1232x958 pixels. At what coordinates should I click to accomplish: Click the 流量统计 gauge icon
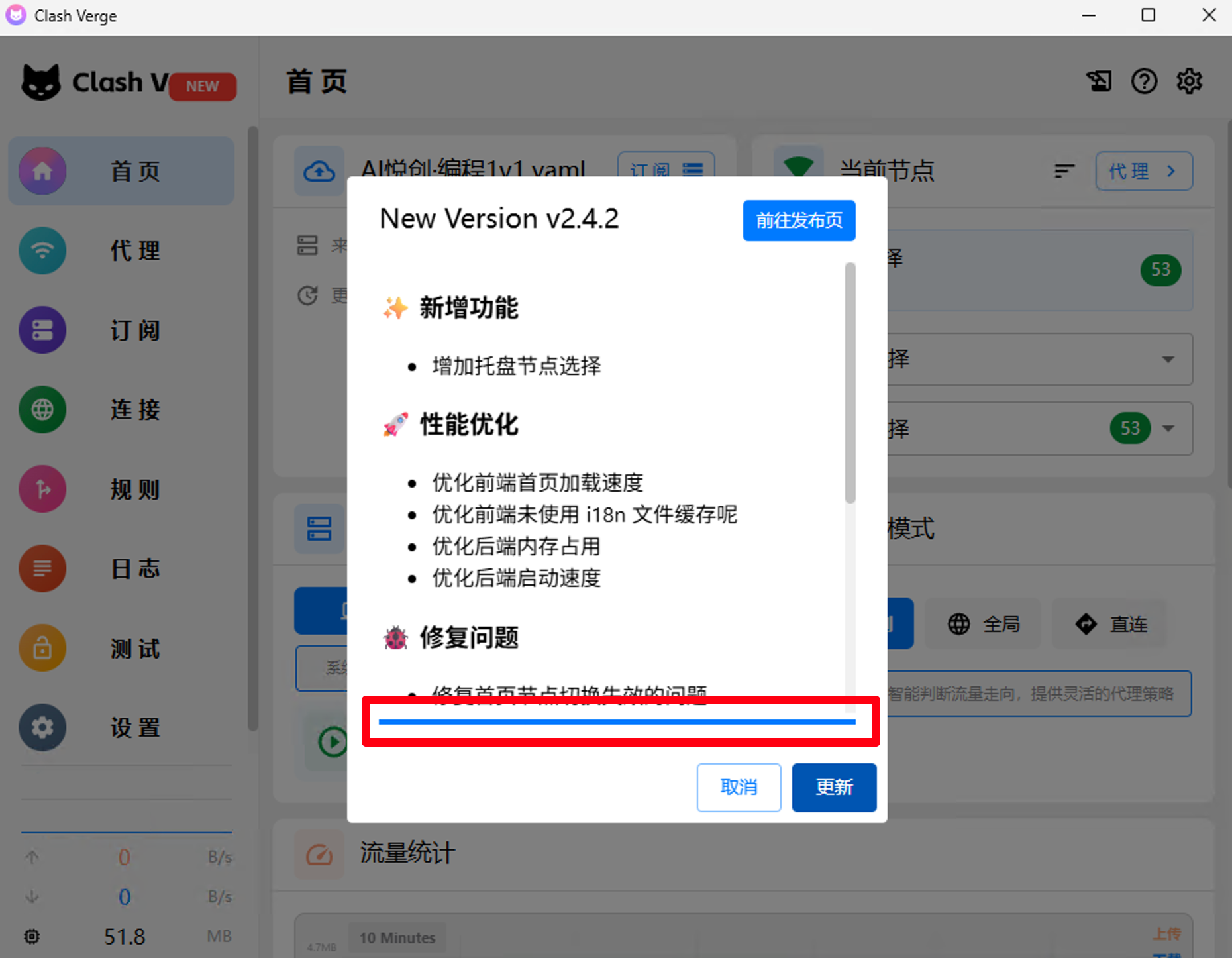[x=319, y=855]
